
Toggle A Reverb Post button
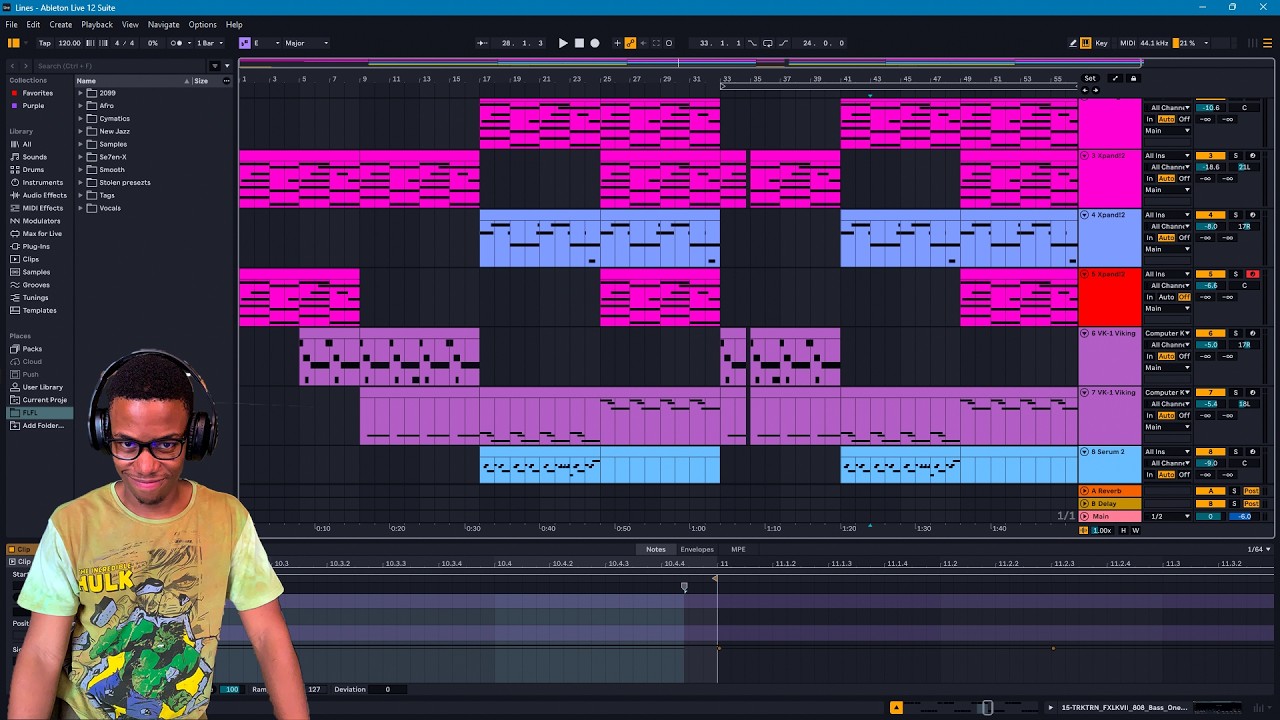1251,491
